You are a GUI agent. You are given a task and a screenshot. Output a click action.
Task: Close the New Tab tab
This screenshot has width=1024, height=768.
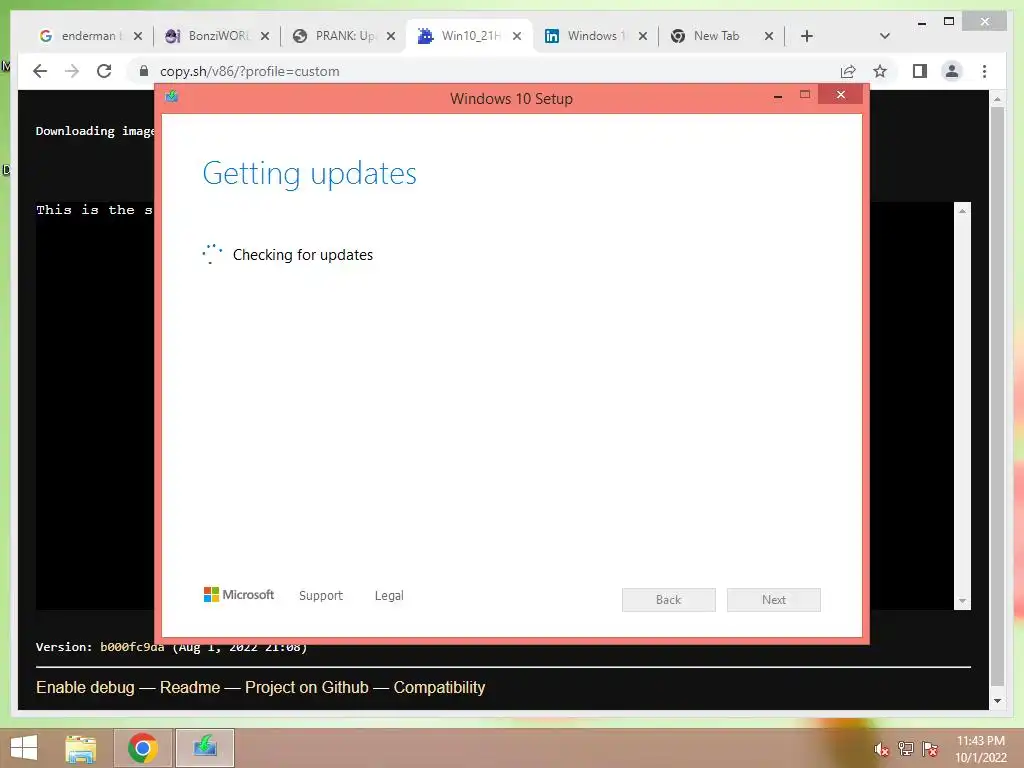point(769,36)
